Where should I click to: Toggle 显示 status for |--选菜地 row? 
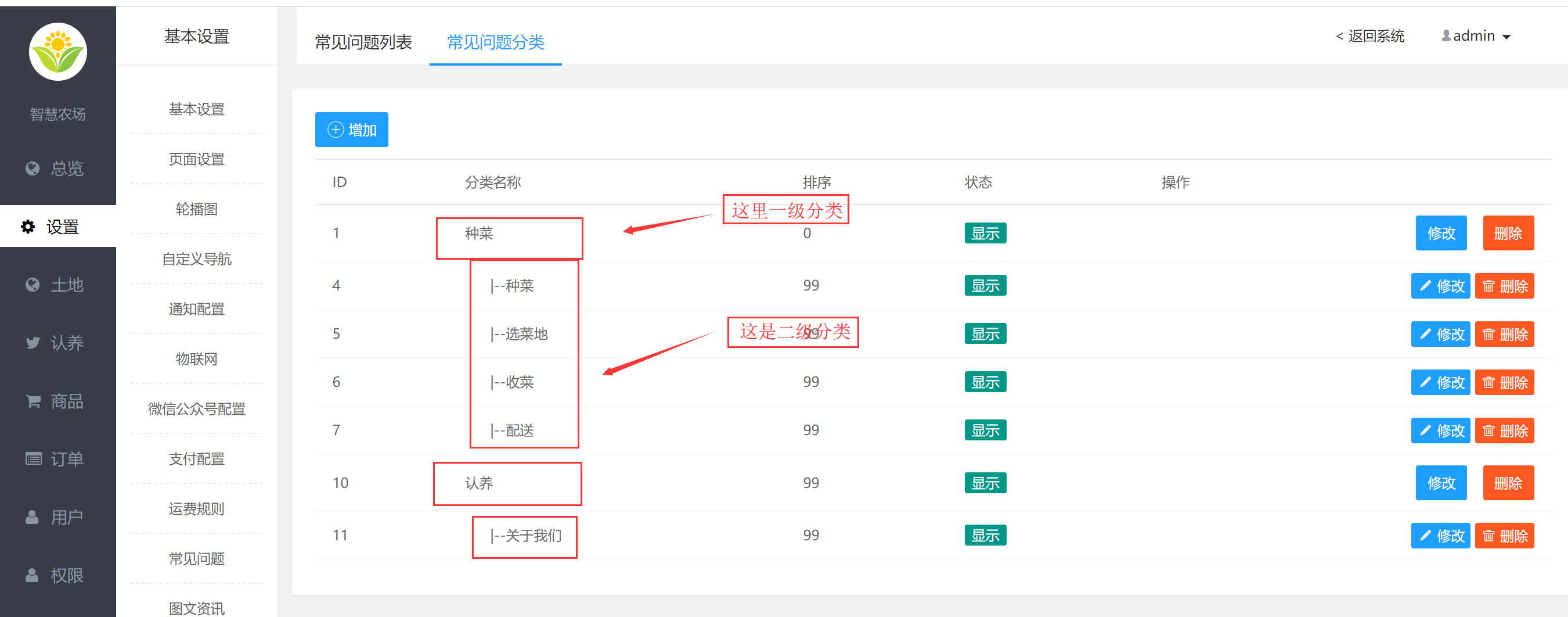pyautogui.click(x=985, y=334)
